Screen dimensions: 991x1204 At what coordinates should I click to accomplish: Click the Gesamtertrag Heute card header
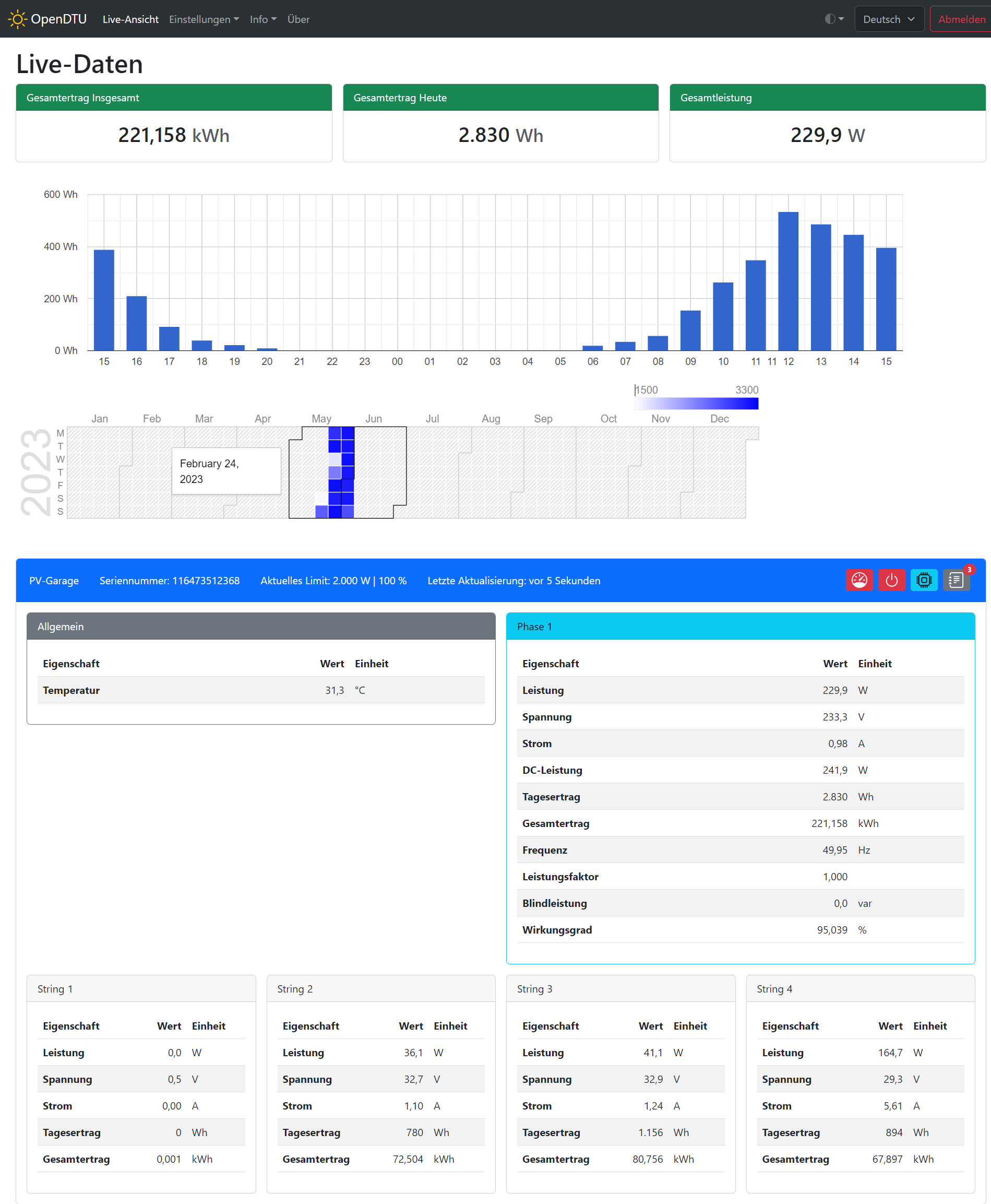coord(500,98)
